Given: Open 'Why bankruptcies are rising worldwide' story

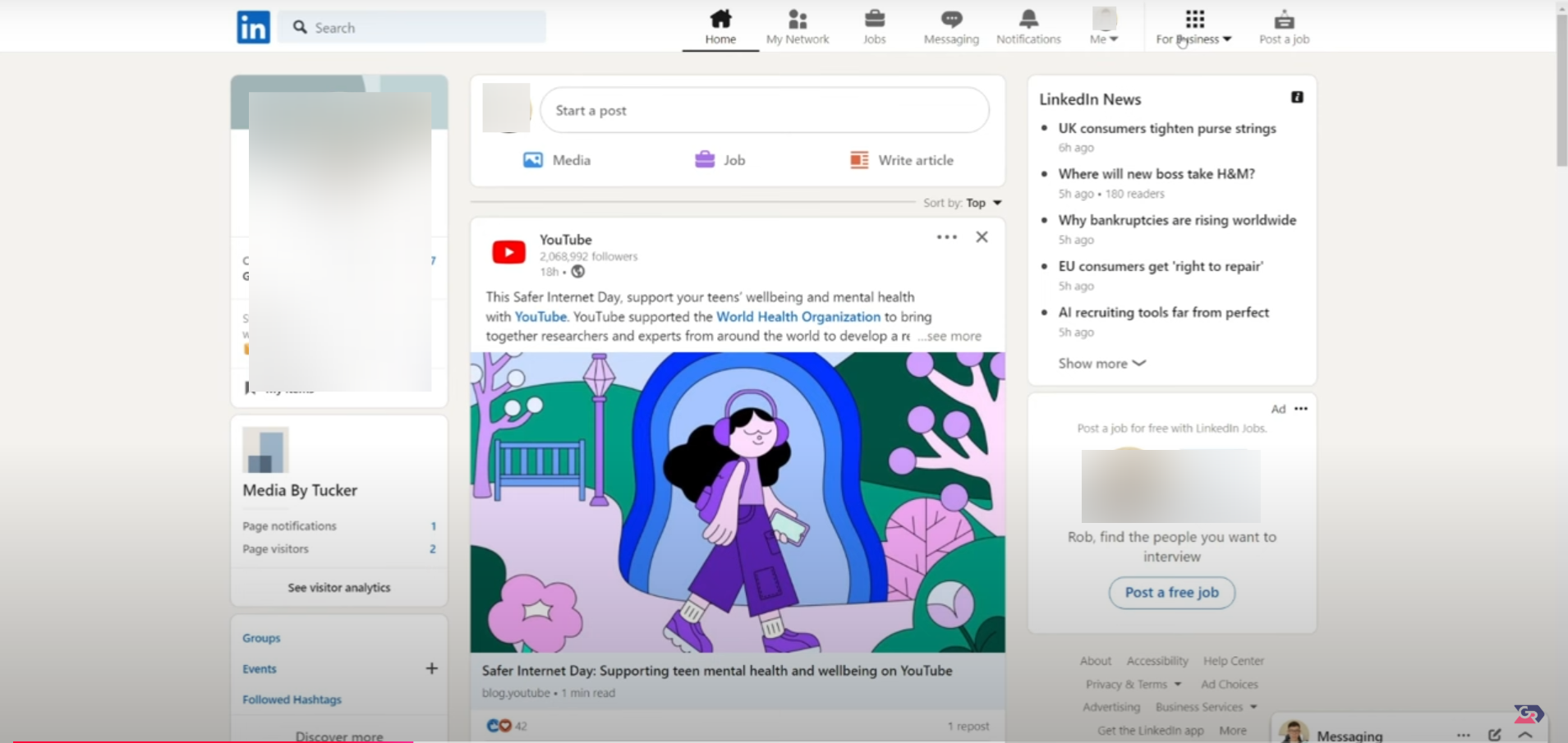Looking at the screenshot, I should click(x=1177, y=220).
